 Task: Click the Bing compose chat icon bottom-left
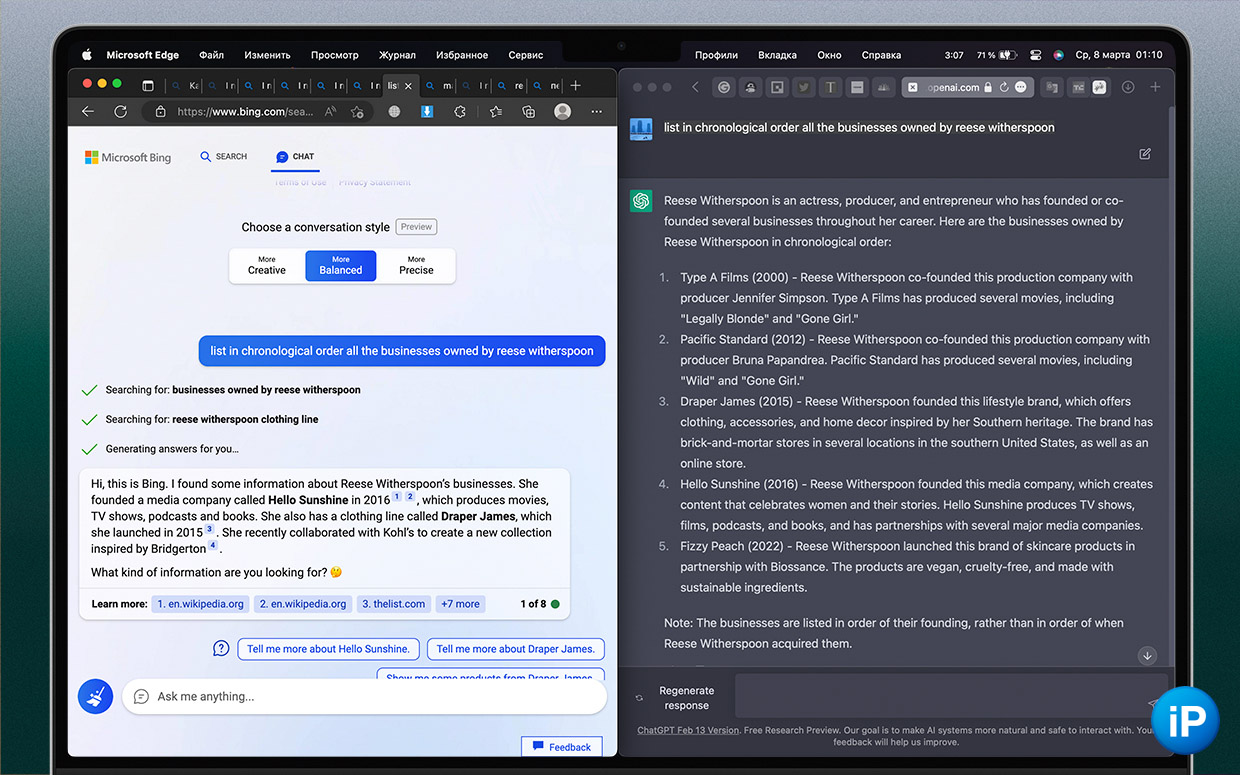point(95,696)
